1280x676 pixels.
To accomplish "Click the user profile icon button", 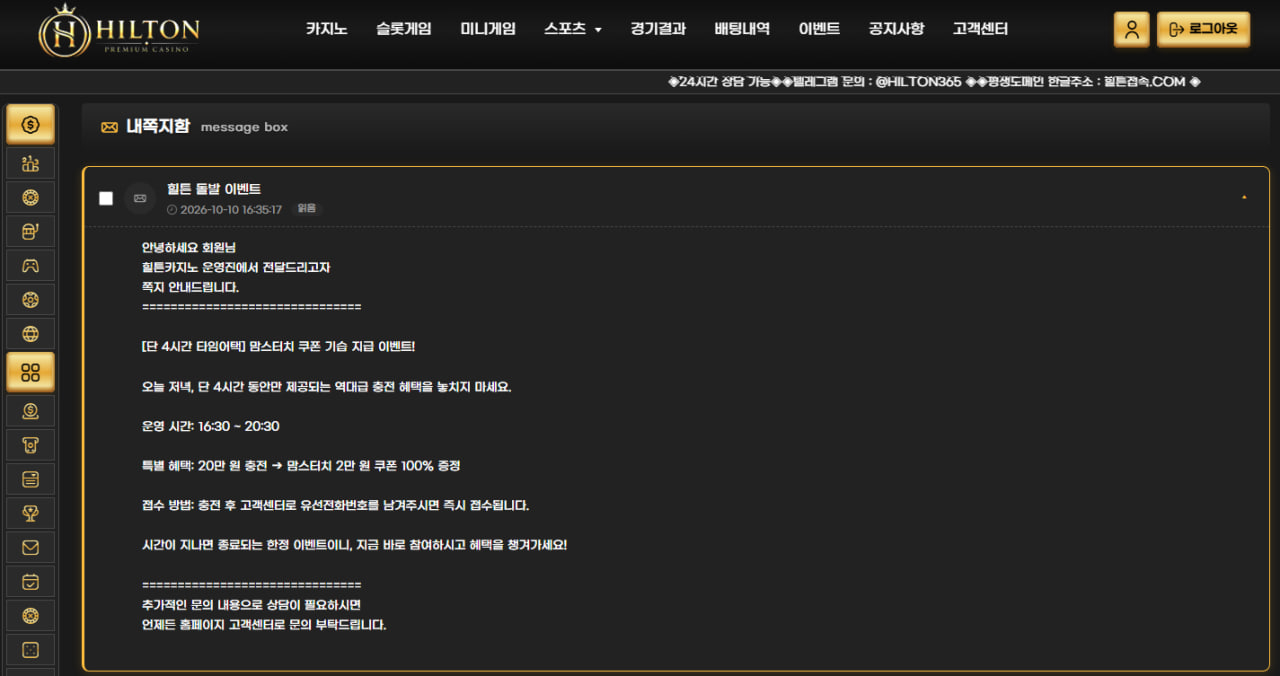I will (x=1131, y=29).
